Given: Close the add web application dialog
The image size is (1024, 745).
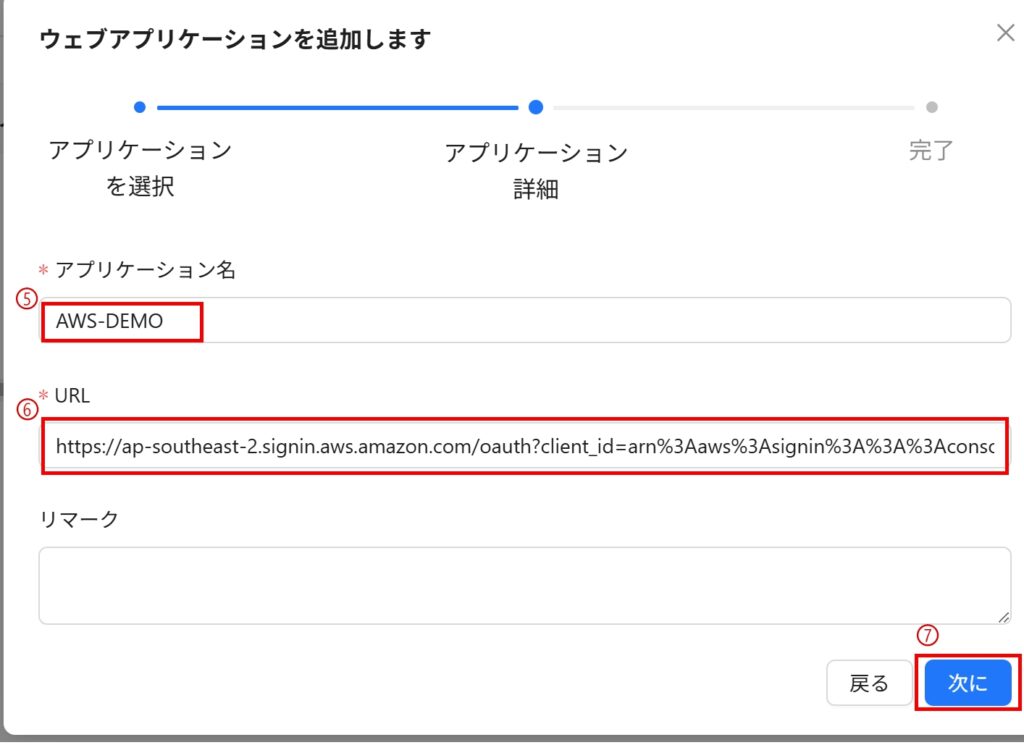Looking at the screenshot, I should click(1005, 33).
